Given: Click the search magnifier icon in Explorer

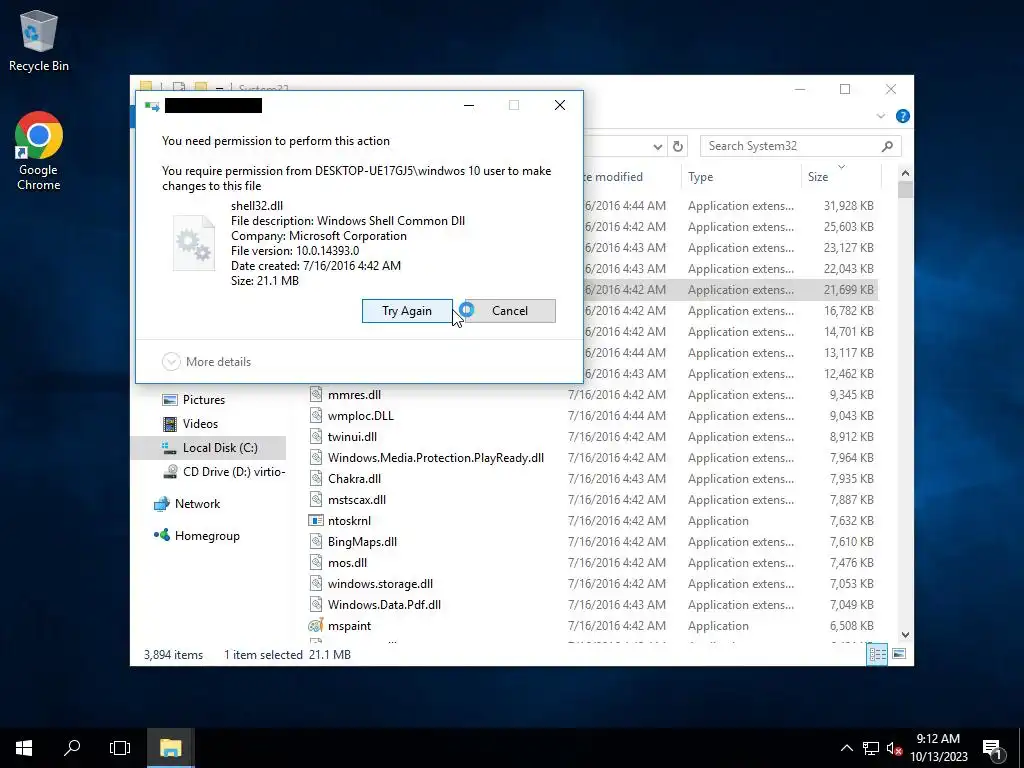Looking at the screenshot, I should click(x=887, y=146).
